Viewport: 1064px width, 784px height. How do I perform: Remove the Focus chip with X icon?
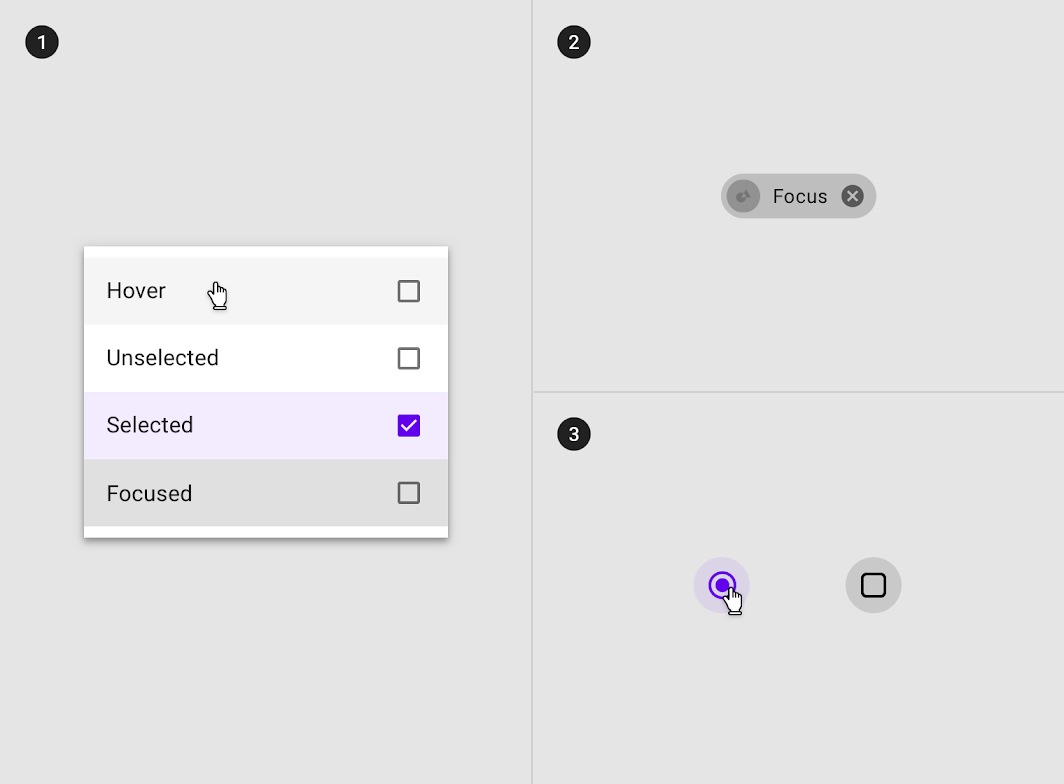coord(852,196)
